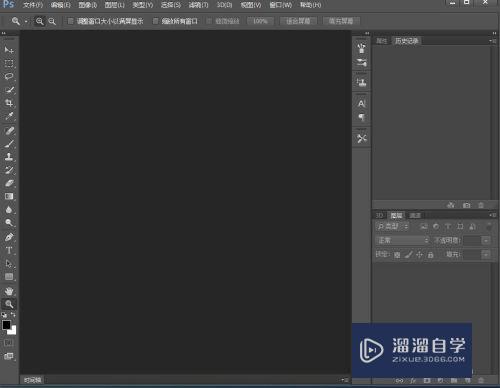Open the Clone Source panel icon

(361, 82)
